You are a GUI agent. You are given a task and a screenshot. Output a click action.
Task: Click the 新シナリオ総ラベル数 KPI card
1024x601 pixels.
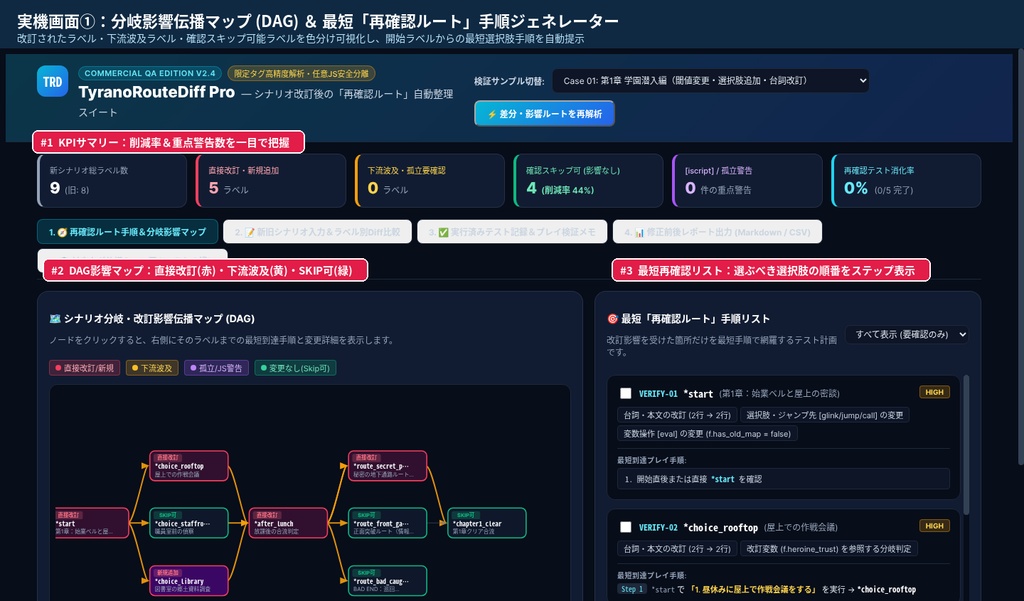[x=112, y=181]
